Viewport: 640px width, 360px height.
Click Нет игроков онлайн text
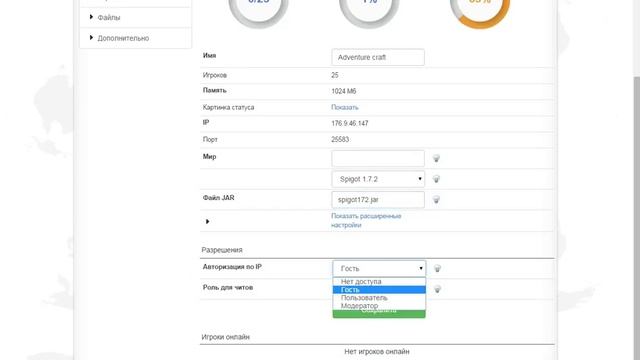[377, 351]
